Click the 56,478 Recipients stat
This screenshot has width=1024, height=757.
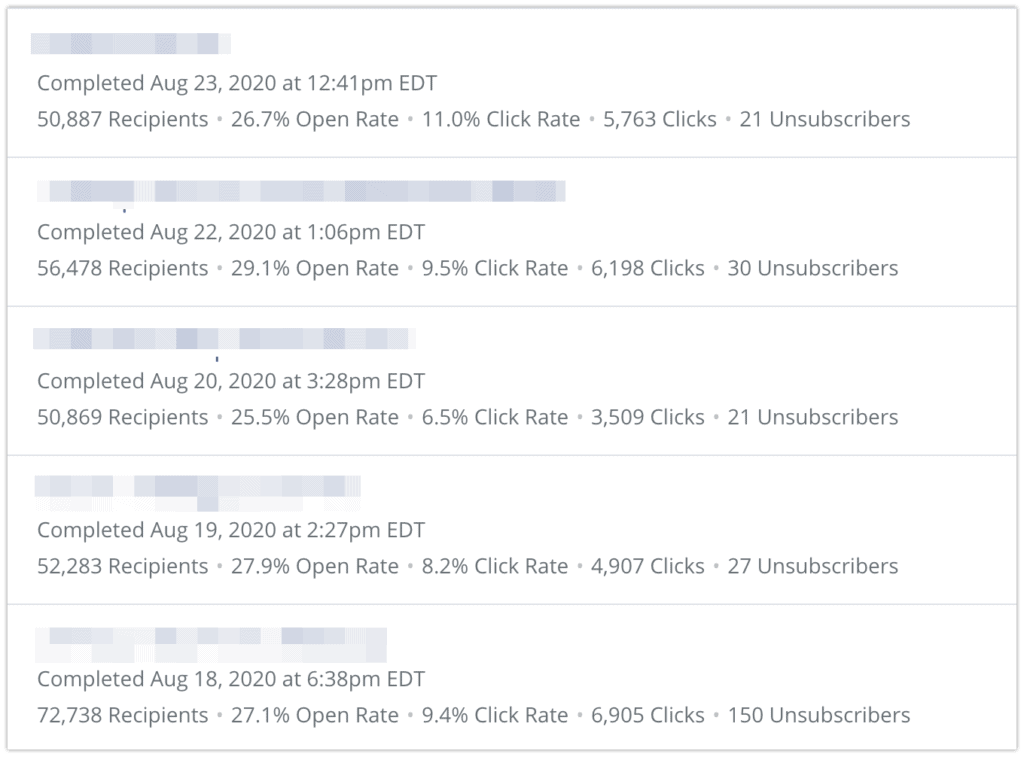click(x=122, y=268)
